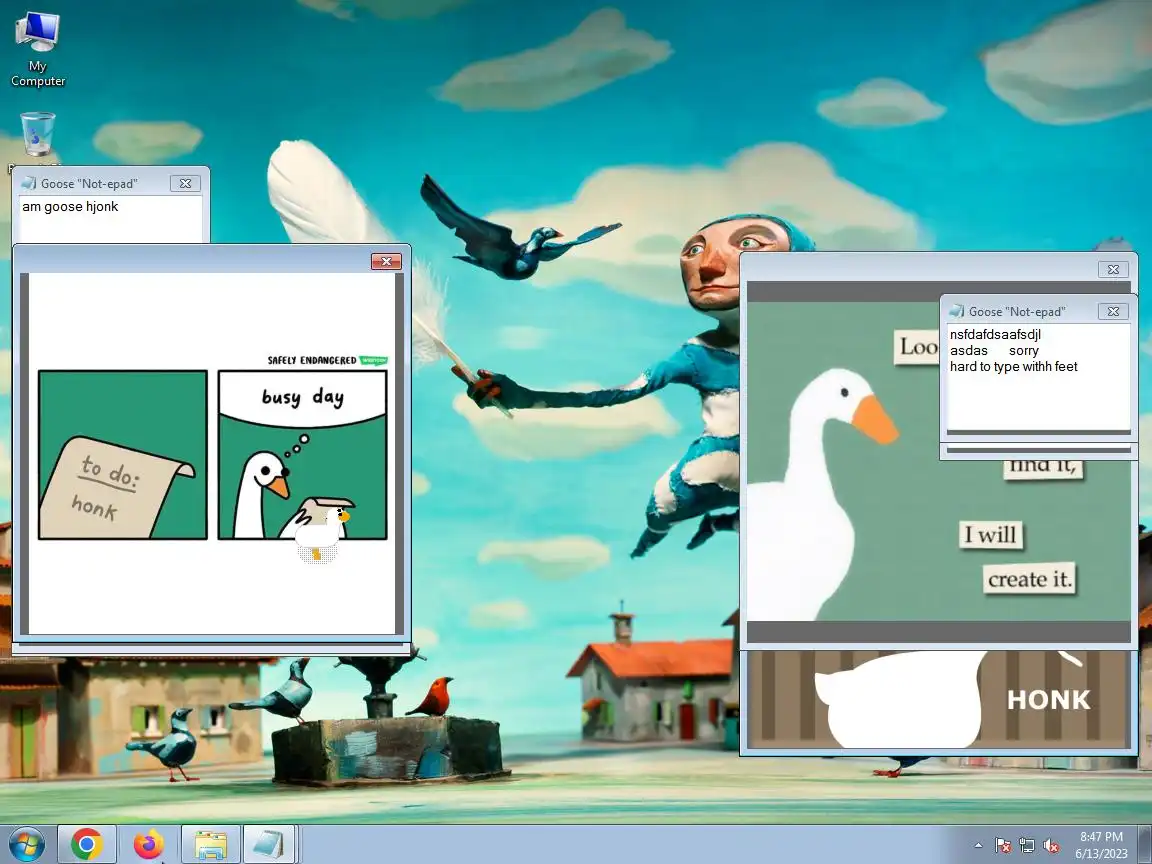This screenshot has height=864, width=1152.
Task: Click the Show Desktop strip
Action: [x=1146, y=844]
